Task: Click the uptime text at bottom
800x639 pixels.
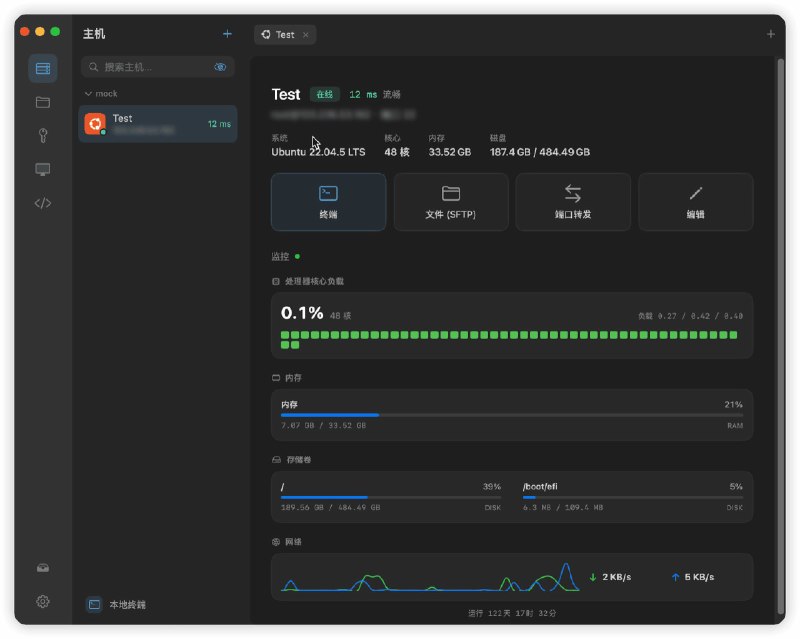Action: pyautogui.click(x=512, y=613)
